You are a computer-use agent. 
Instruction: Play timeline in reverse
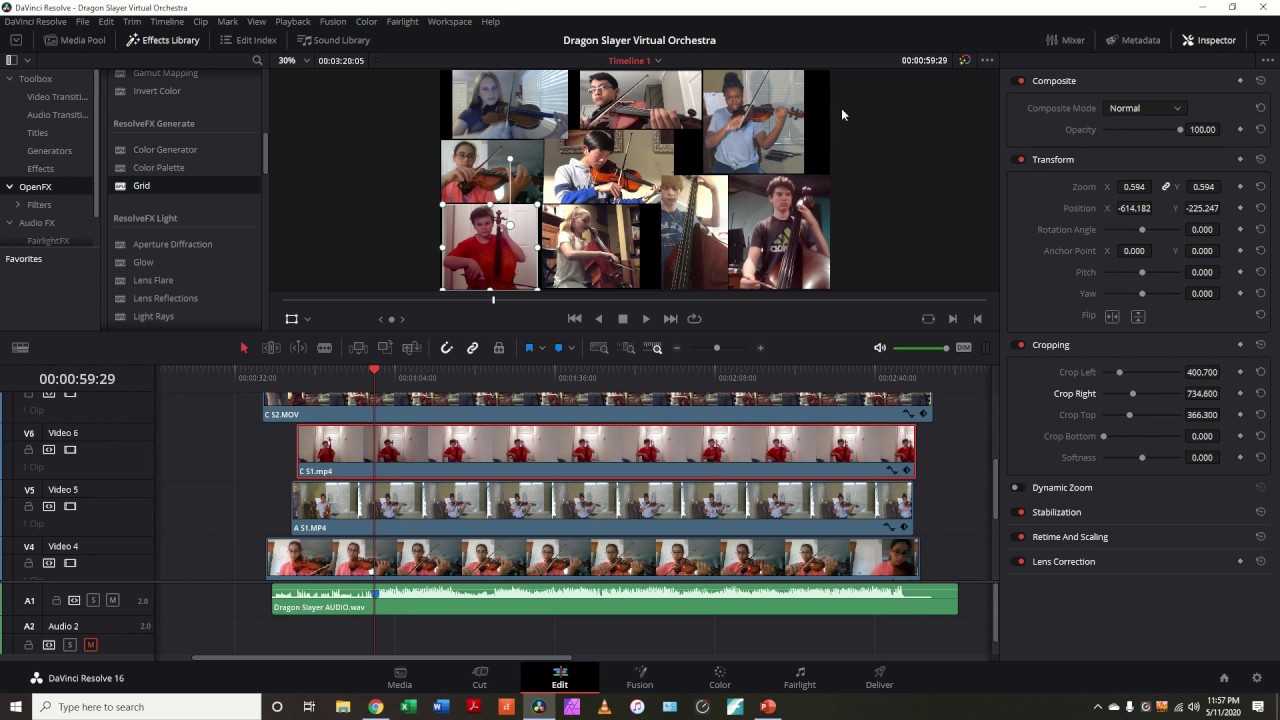click(x=599, y=319)
